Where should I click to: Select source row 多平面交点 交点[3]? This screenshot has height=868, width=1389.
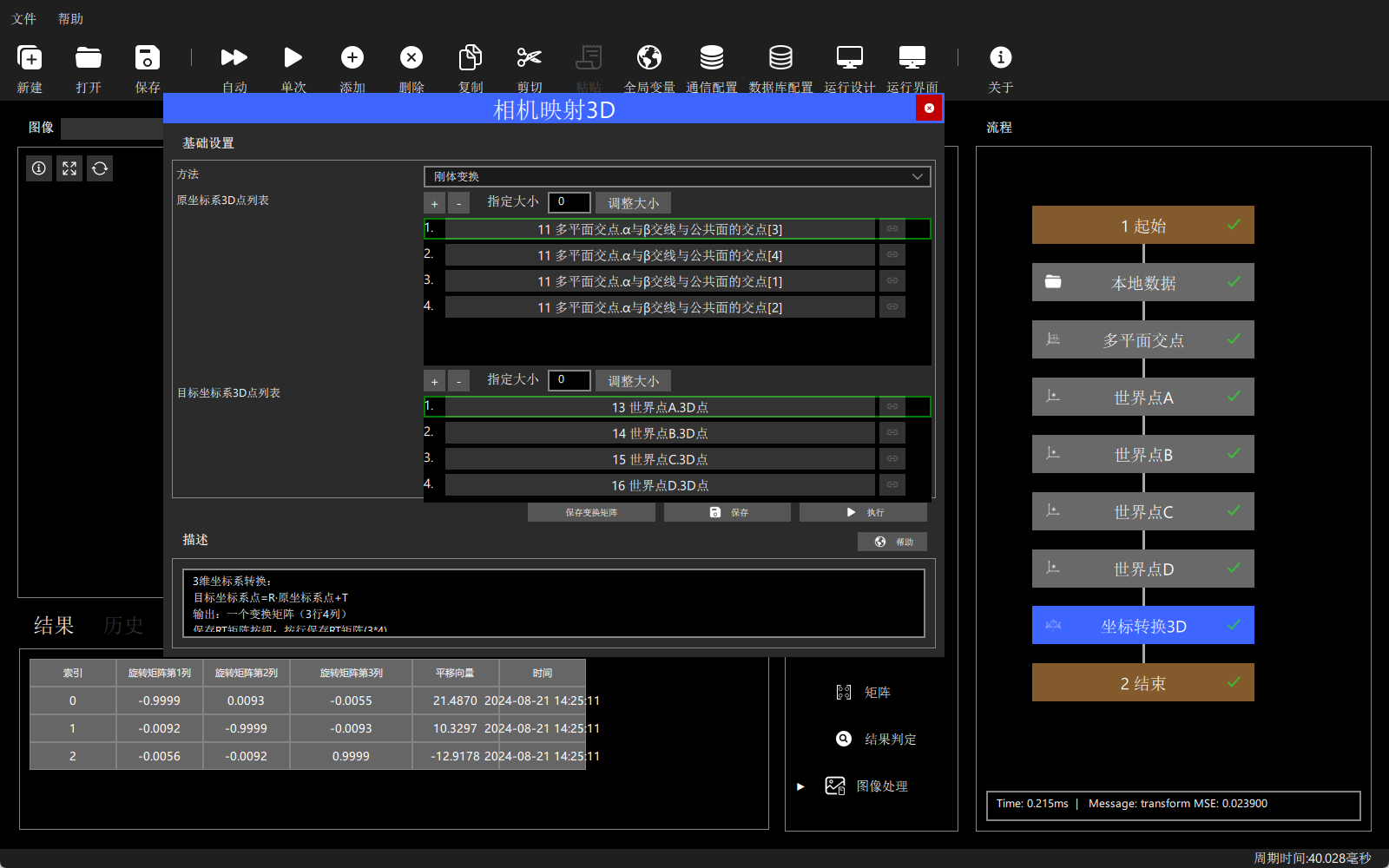point(660,229)
